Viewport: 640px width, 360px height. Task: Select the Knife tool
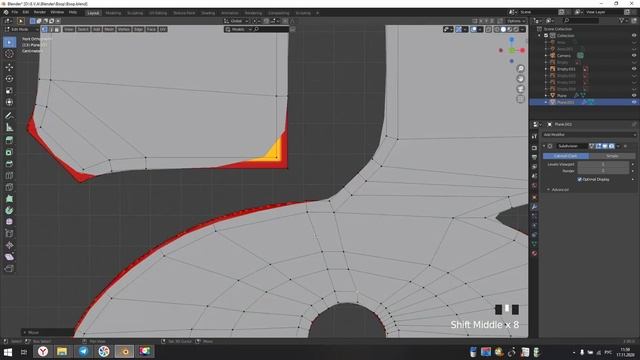point(9,187)
